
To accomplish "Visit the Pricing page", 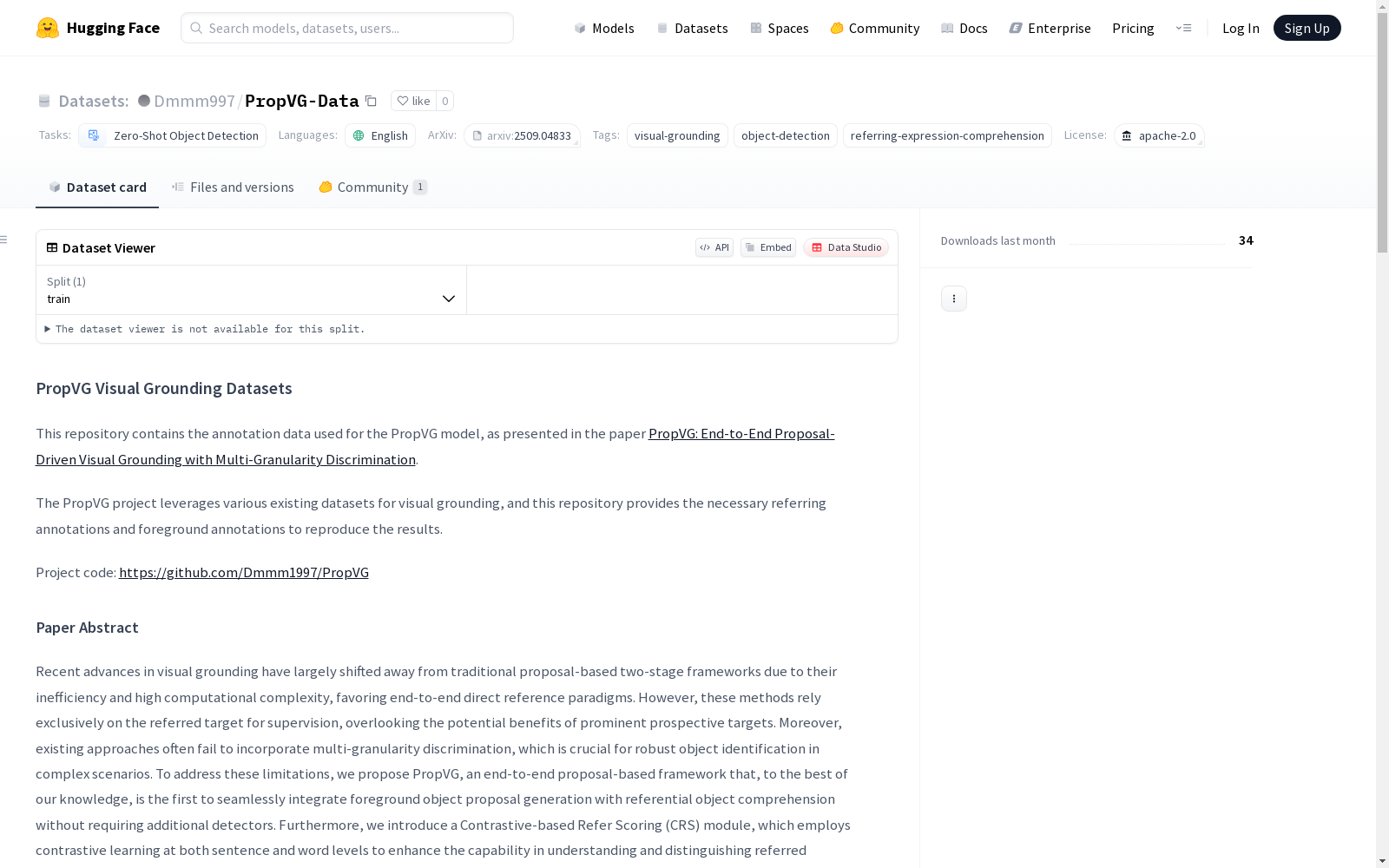I will pos(1133,28).
